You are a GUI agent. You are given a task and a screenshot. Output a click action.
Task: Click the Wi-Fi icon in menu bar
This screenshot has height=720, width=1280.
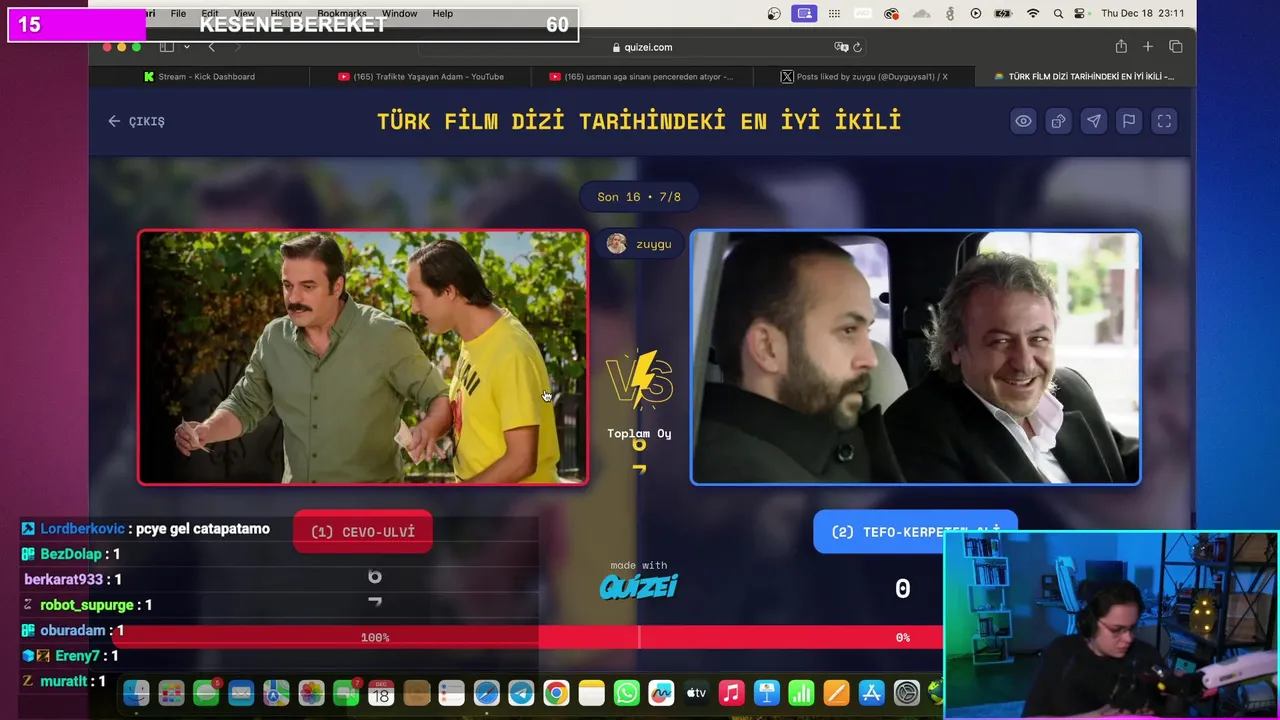[x=1033, y=14]
